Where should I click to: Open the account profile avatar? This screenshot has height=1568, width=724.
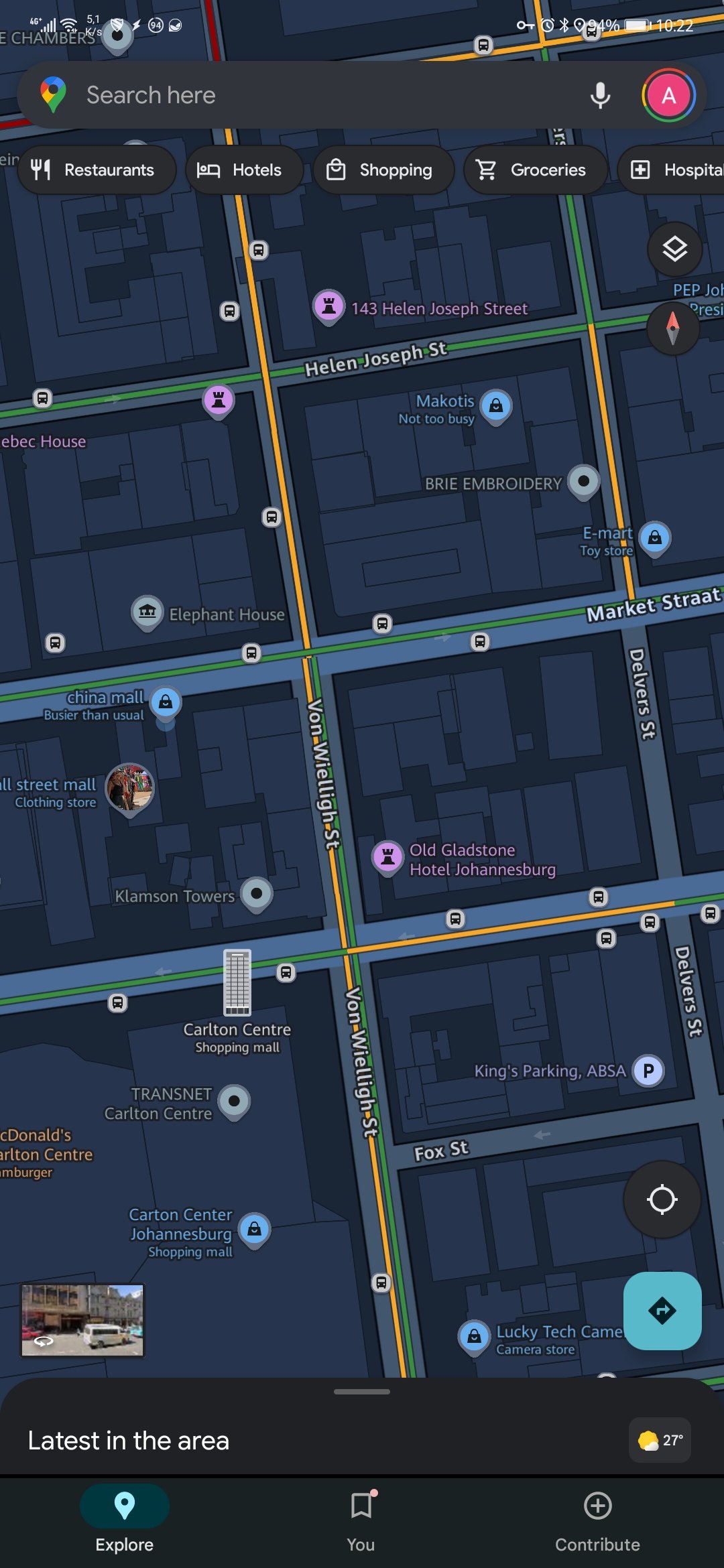[668, 96]
